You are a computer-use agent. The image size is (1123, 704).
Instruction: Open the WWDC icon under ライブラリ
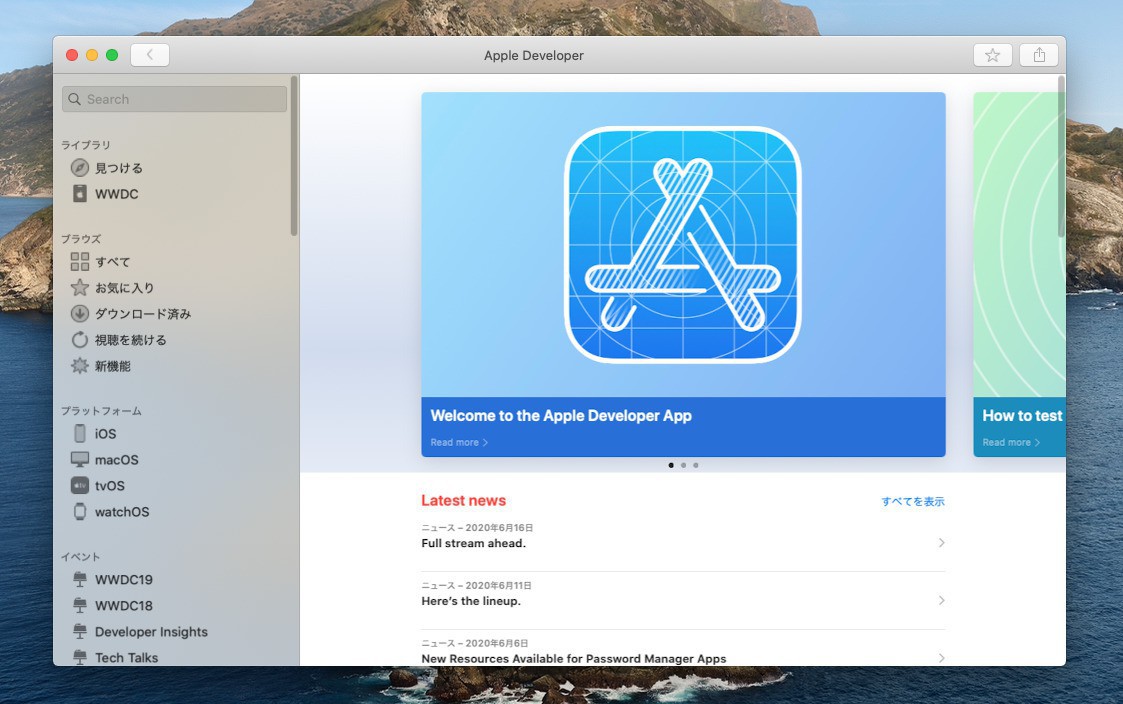point(79,193)
